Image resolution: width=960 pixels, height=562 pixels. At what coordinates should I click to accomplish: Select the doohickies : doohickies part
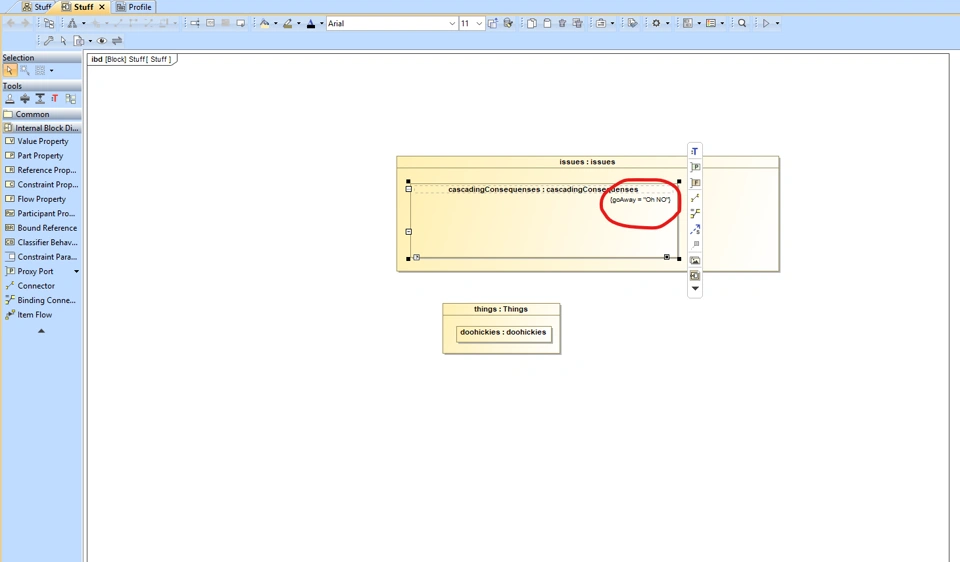[x=503, y=334]
